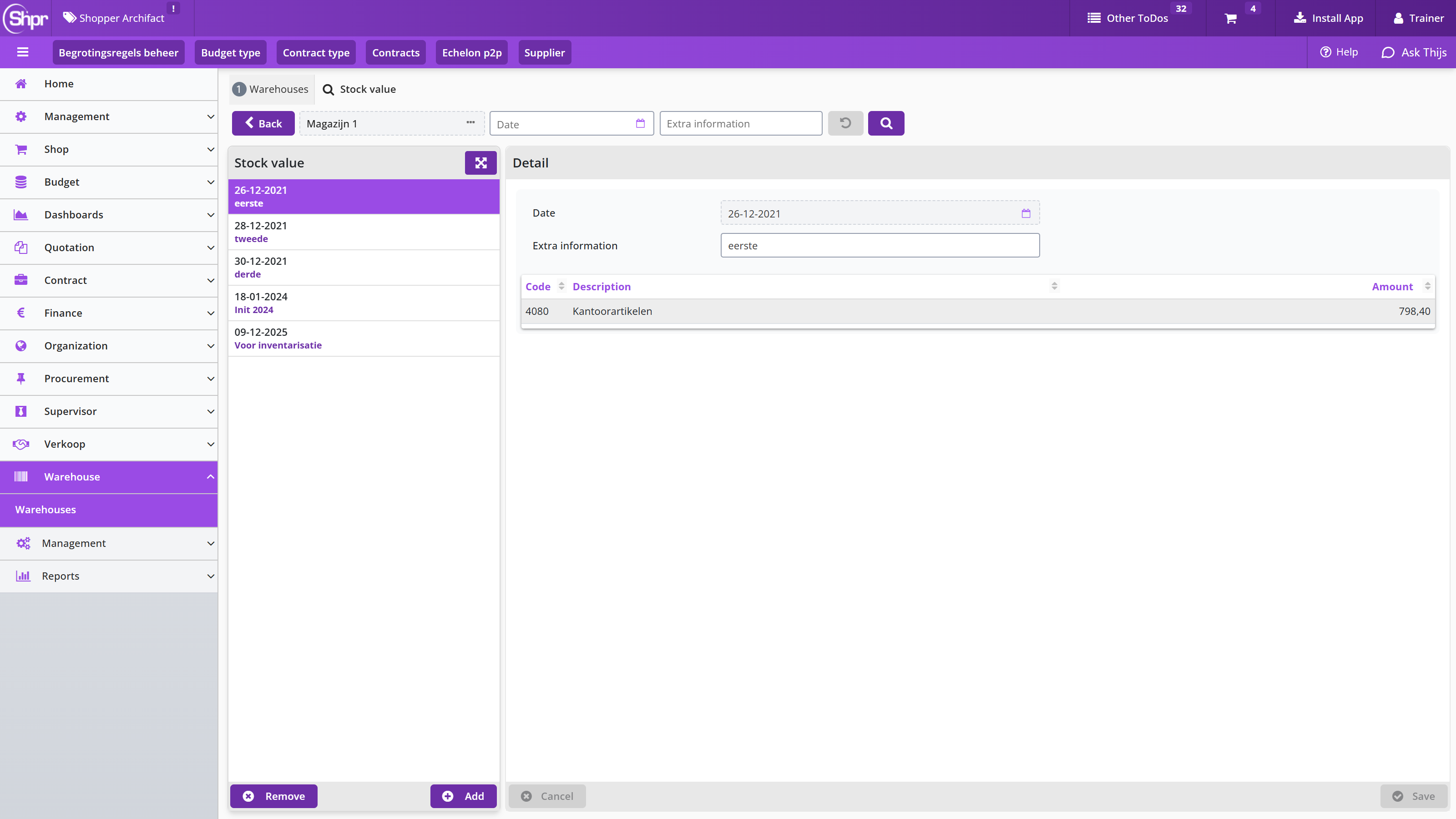Image resolution: width=1456 pixels, height=819 pixels.
Task: Expand the Verkoop sidebar menu
Action: tap(109, 444)
